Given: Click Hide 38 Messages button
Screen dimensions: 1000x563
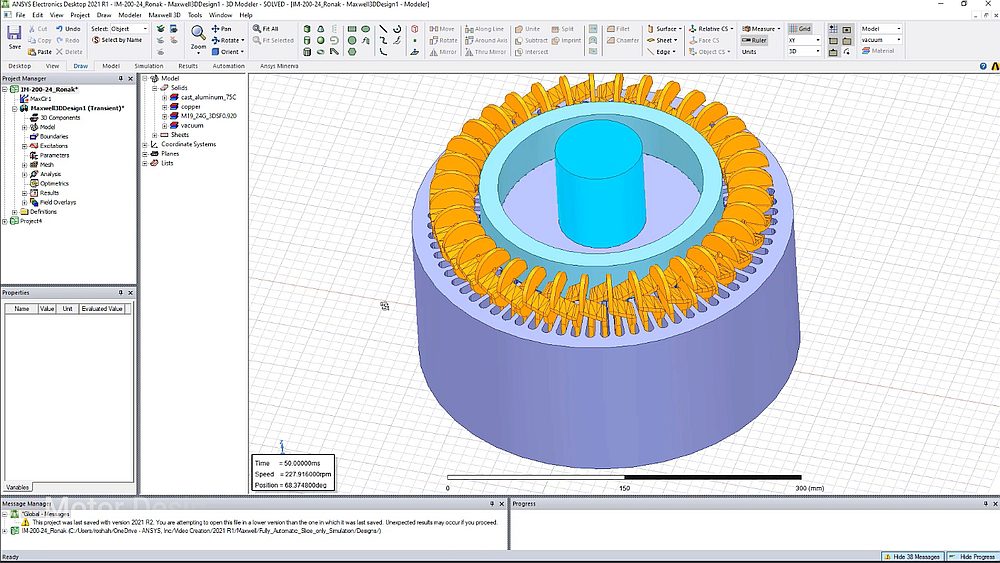Looking at the screenshot, I should (x=912, y=557).
